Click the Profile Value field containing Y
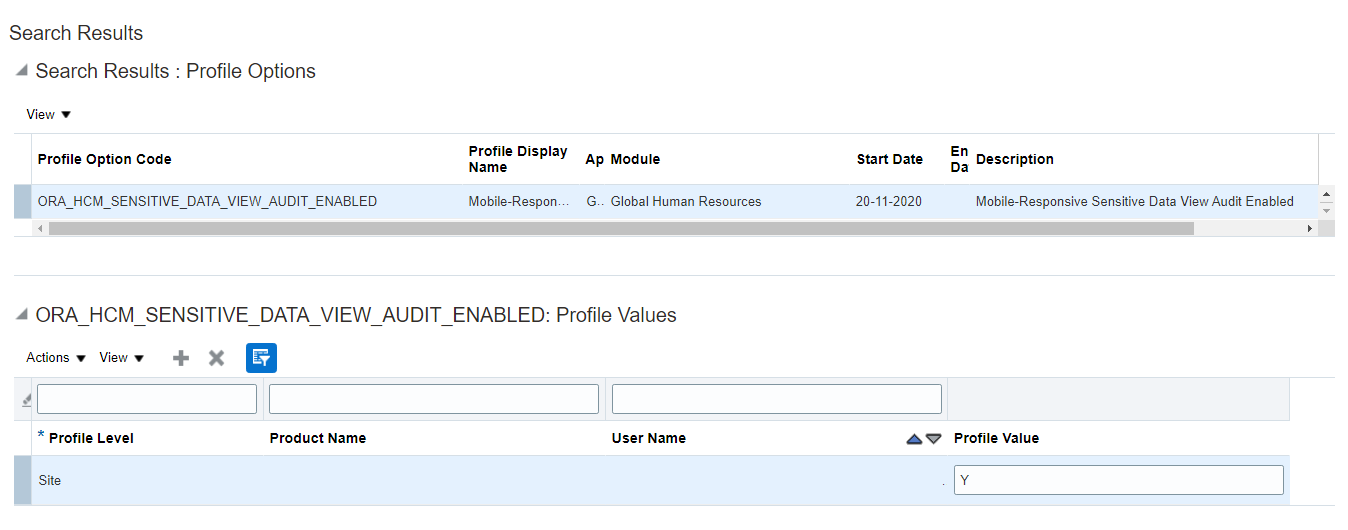The width and height of the screenshot is (1348, 530). pos(1117,480)
